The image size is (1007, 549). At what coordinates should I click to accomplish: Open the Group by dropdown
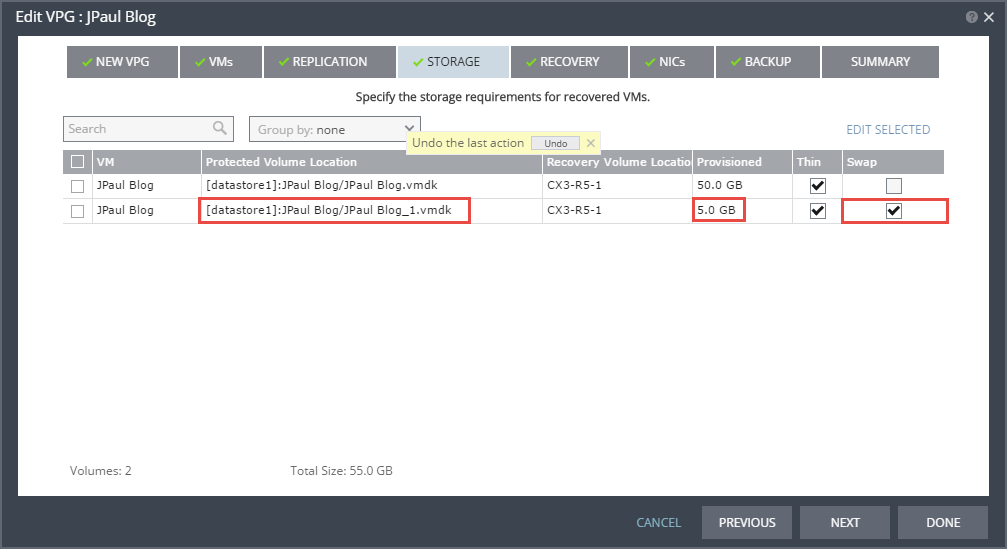(x=334, y=129)
